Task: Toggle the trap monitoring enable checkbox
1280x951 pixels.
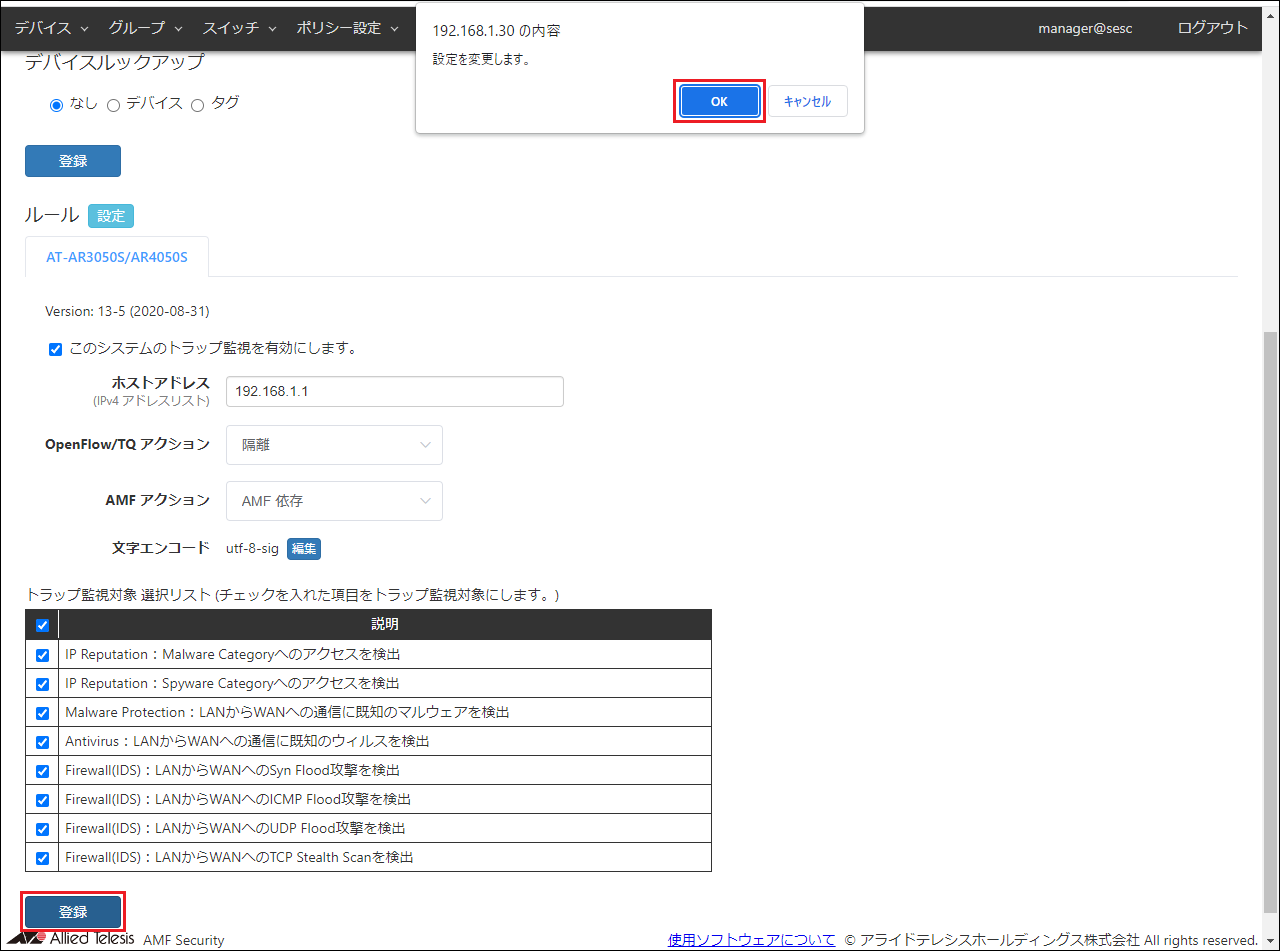Action: click(56, 349)
